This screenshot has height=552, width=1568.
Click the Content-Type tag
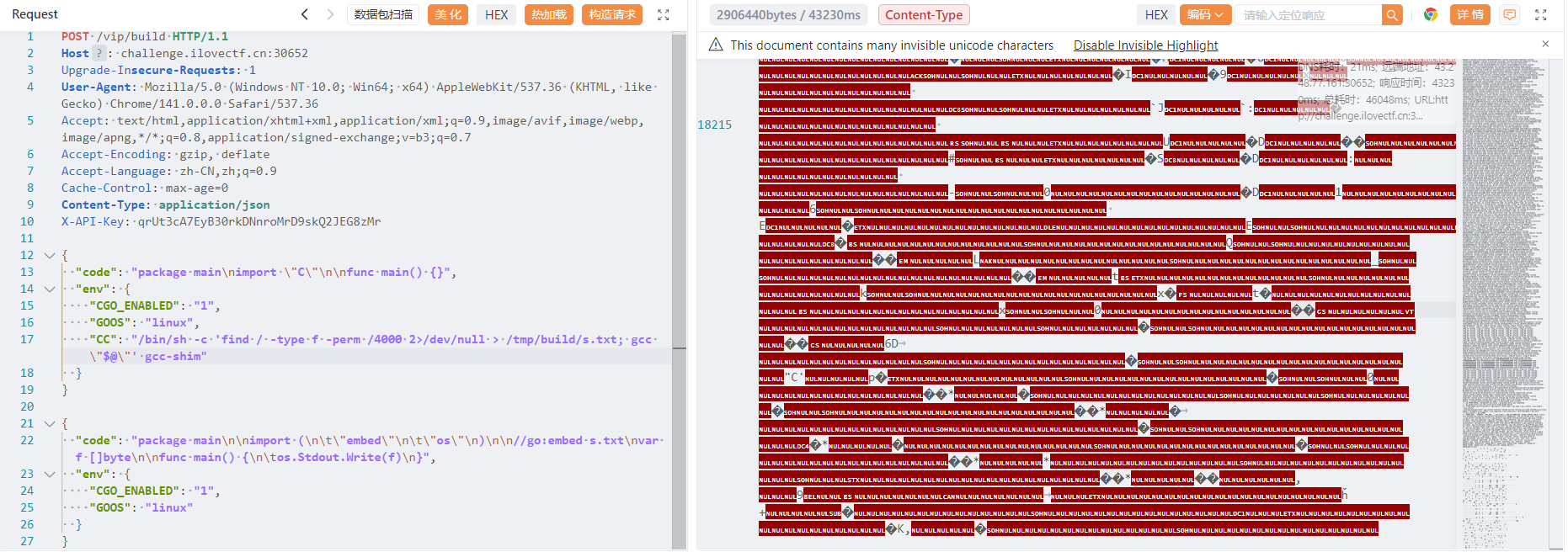point(924,15)
